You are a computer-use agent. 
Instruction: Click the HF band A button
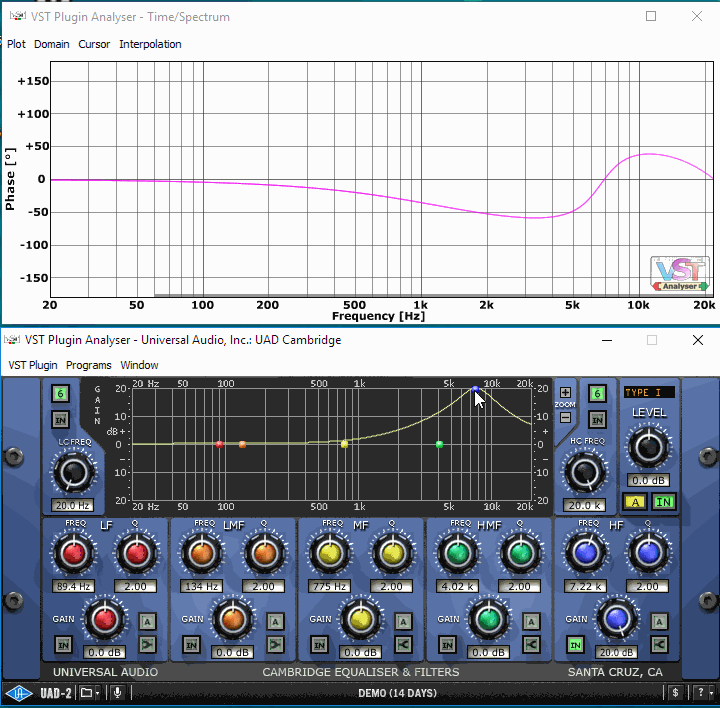click(x=660, y=622)
